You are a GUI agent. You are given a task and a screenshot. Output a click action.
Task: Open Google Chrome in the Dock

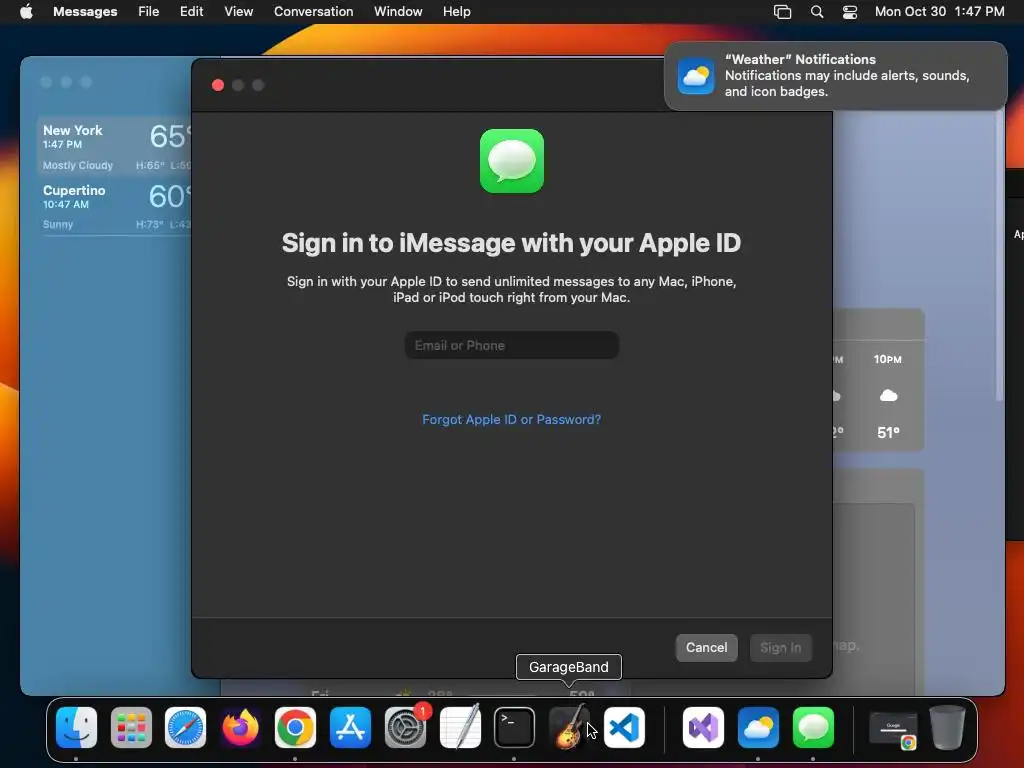pyautogui.click(x=295, y=727)
